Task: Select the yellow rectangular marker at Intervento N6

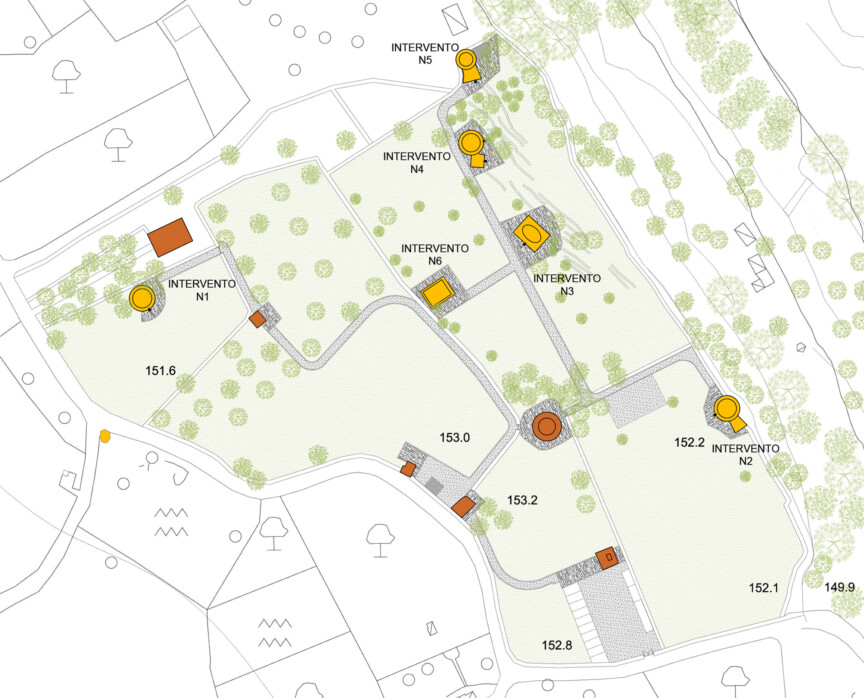Action: (x=438, y=293)
